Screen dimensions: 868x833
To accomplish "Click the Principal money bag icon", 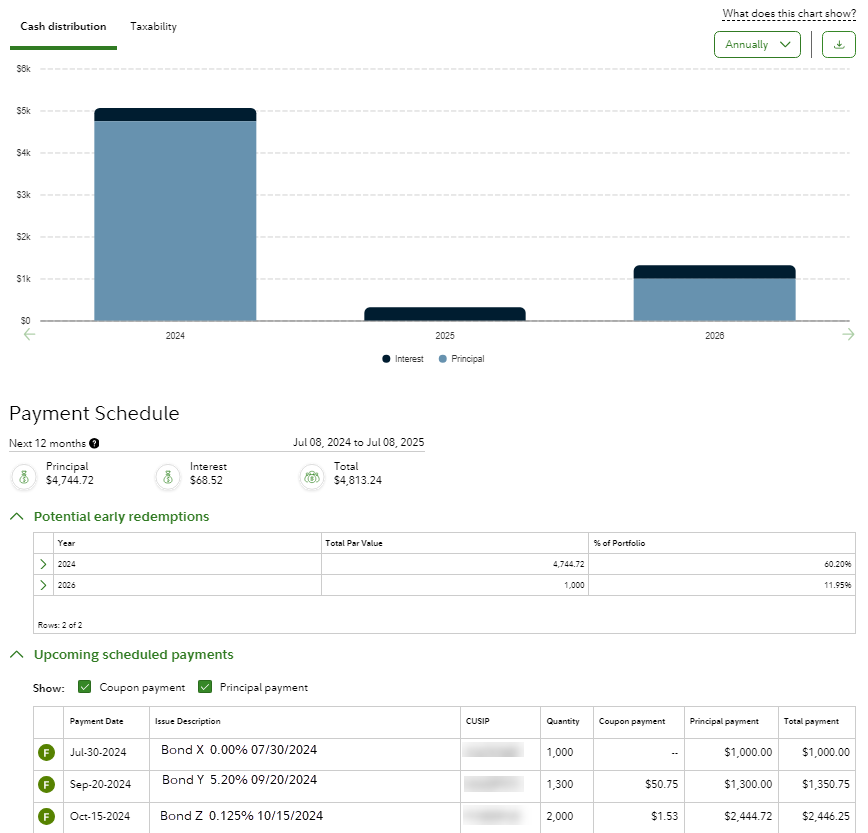I will coord(24,478).
